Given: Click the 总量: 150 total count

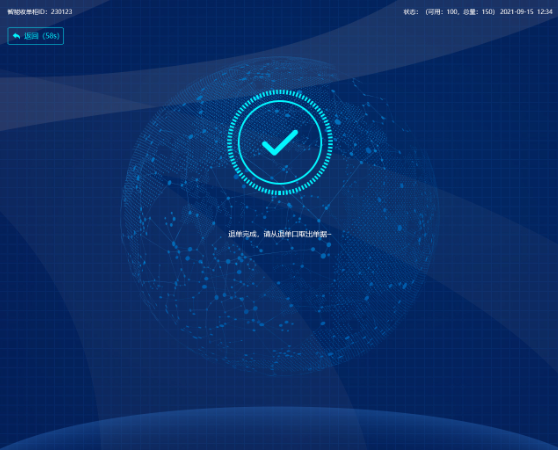Looking at the screenshot, I should coord(478,12).
